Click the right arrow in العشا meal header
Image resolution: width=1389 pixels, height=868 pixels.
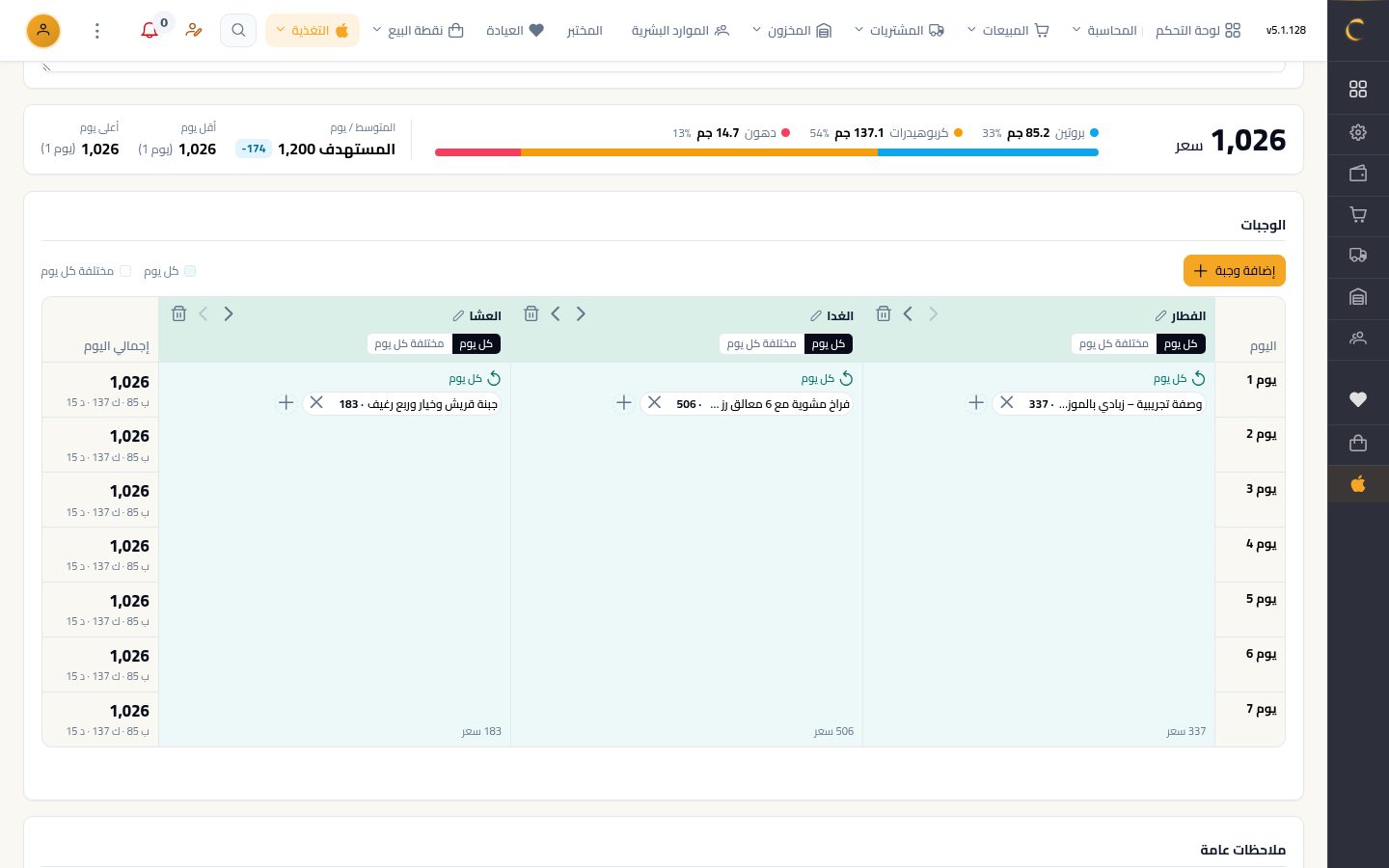pos(229,313)
